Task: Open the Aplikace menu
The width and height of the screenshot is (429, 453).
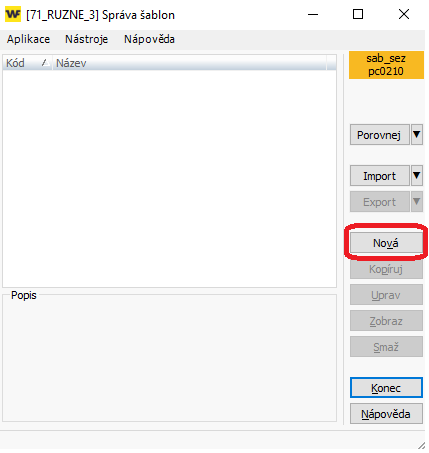Action: [x=28, y=39]
